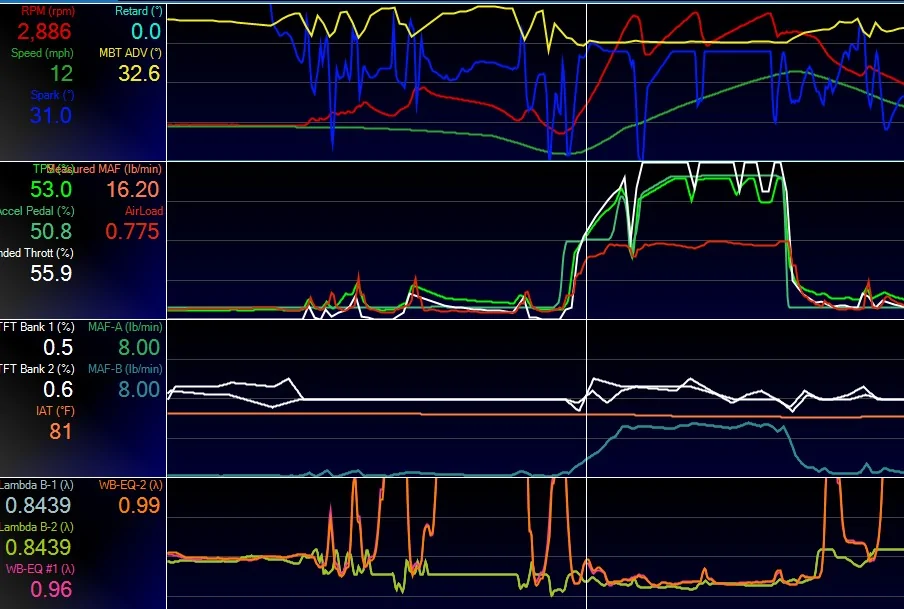
Task: Select the IAT (°F) channel label
Action: [55, 411]
